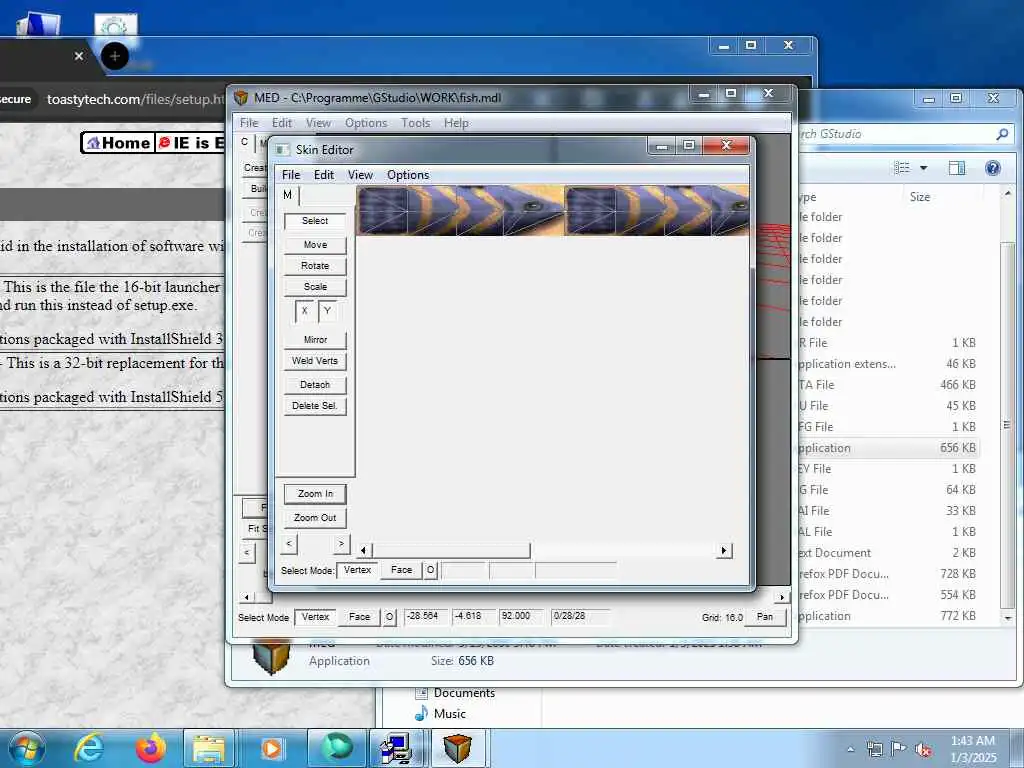Screen dimensions: 1024x768
Task: Click Skin Editor horizontal scroll right arrow
Action: (724, 551)
